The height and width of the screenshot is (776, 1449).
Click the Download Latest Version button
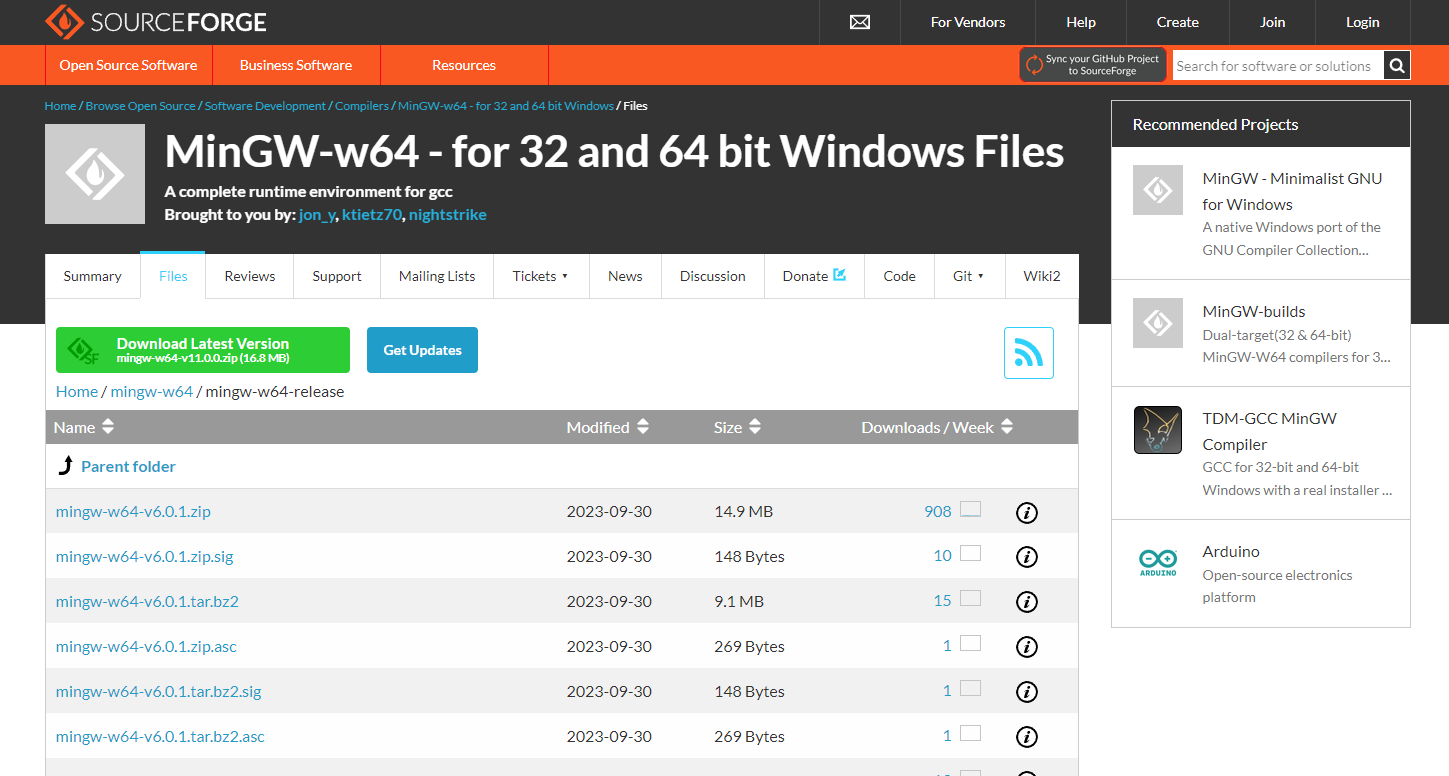click(202, 350)
